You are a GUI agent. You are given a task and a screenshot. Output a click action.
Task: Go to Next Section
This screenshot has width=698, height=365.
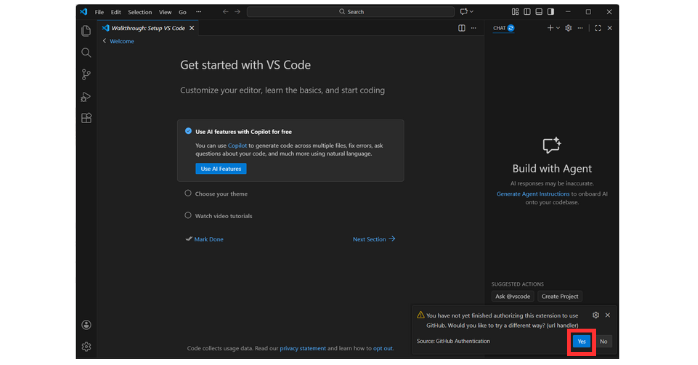coord(374,239)
